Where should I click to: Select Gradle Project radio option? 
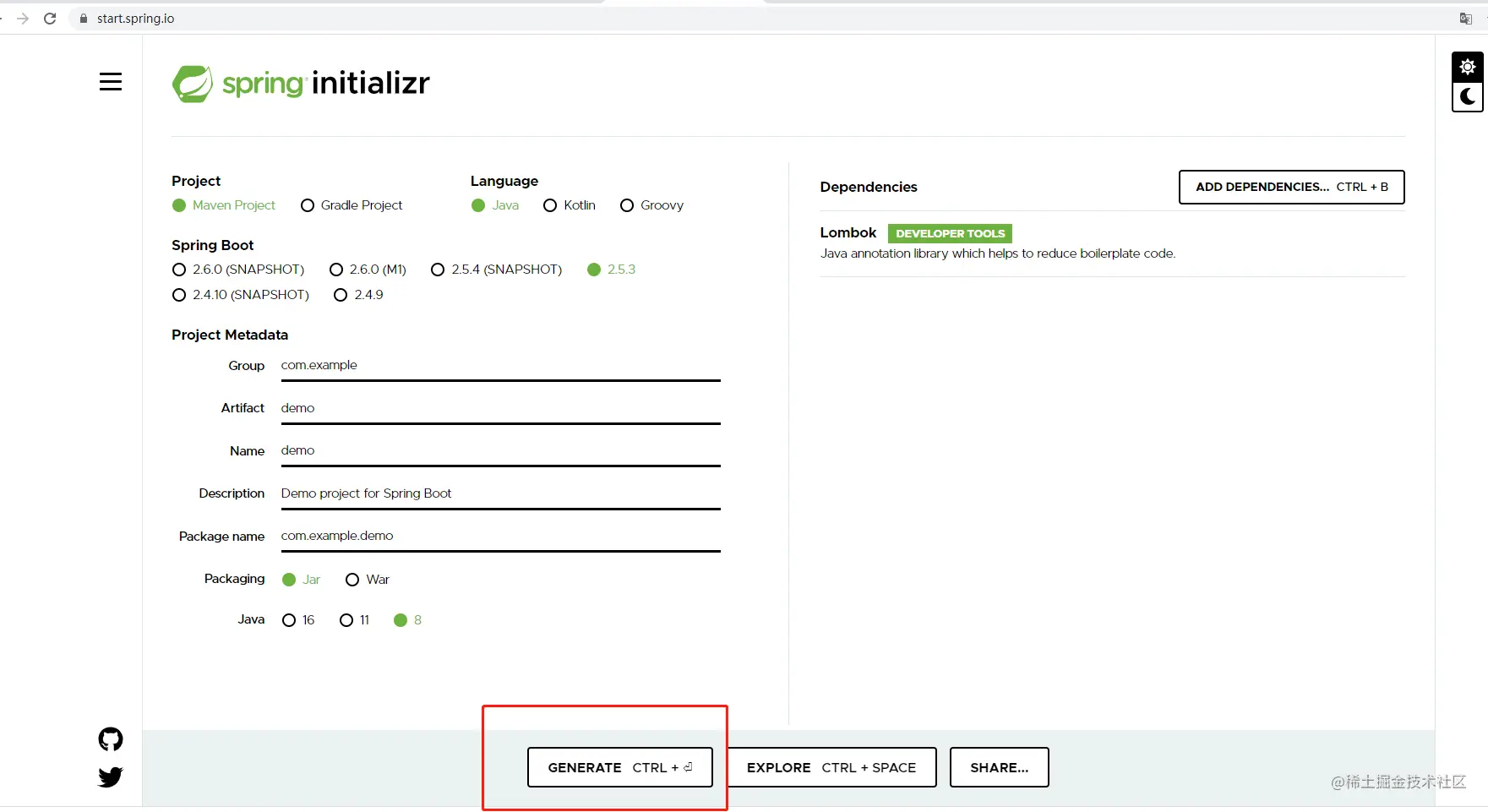pyautogui.click(x=352, y=205)
